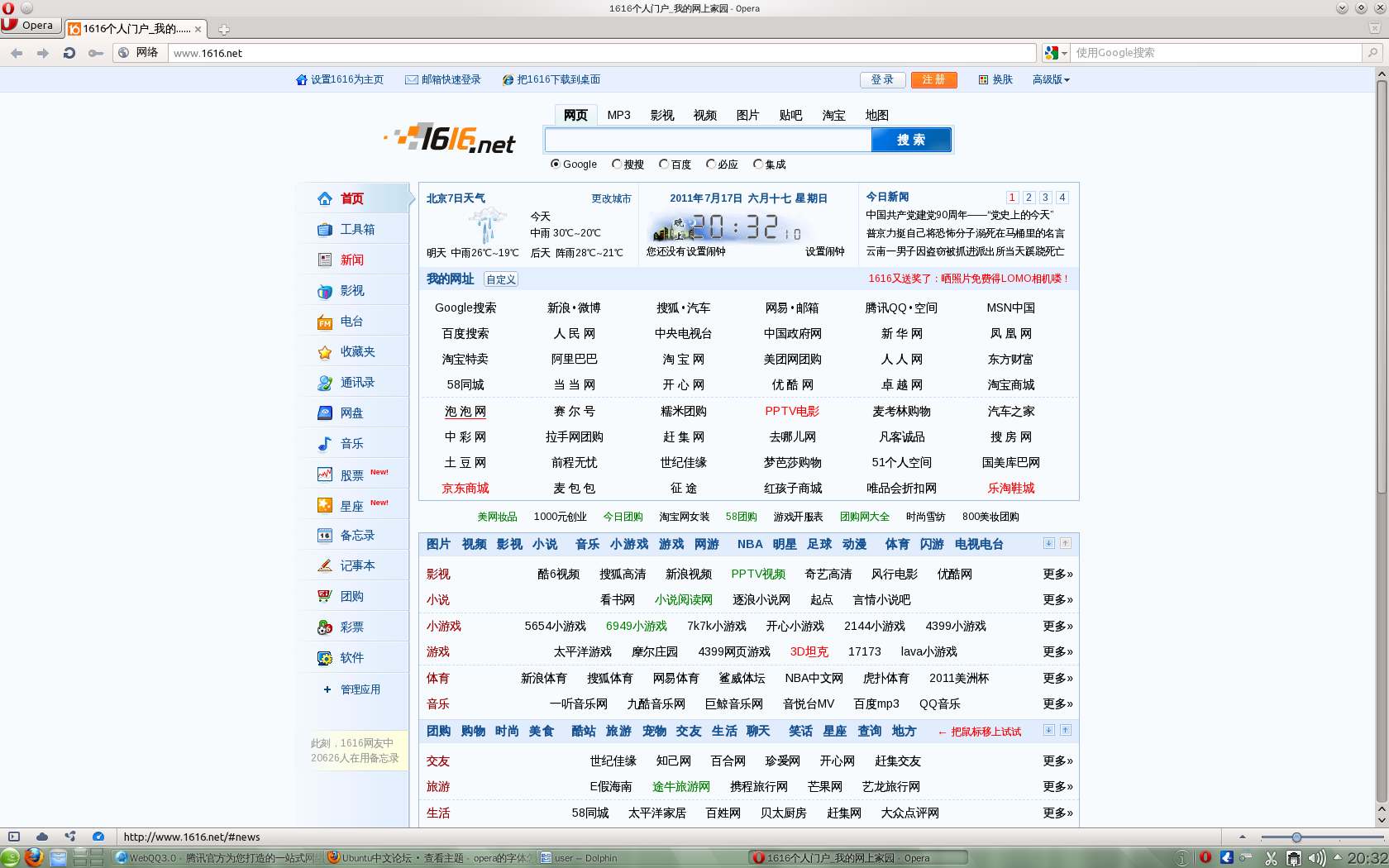Open the 高级版 dropdown

pos(1051,79)
